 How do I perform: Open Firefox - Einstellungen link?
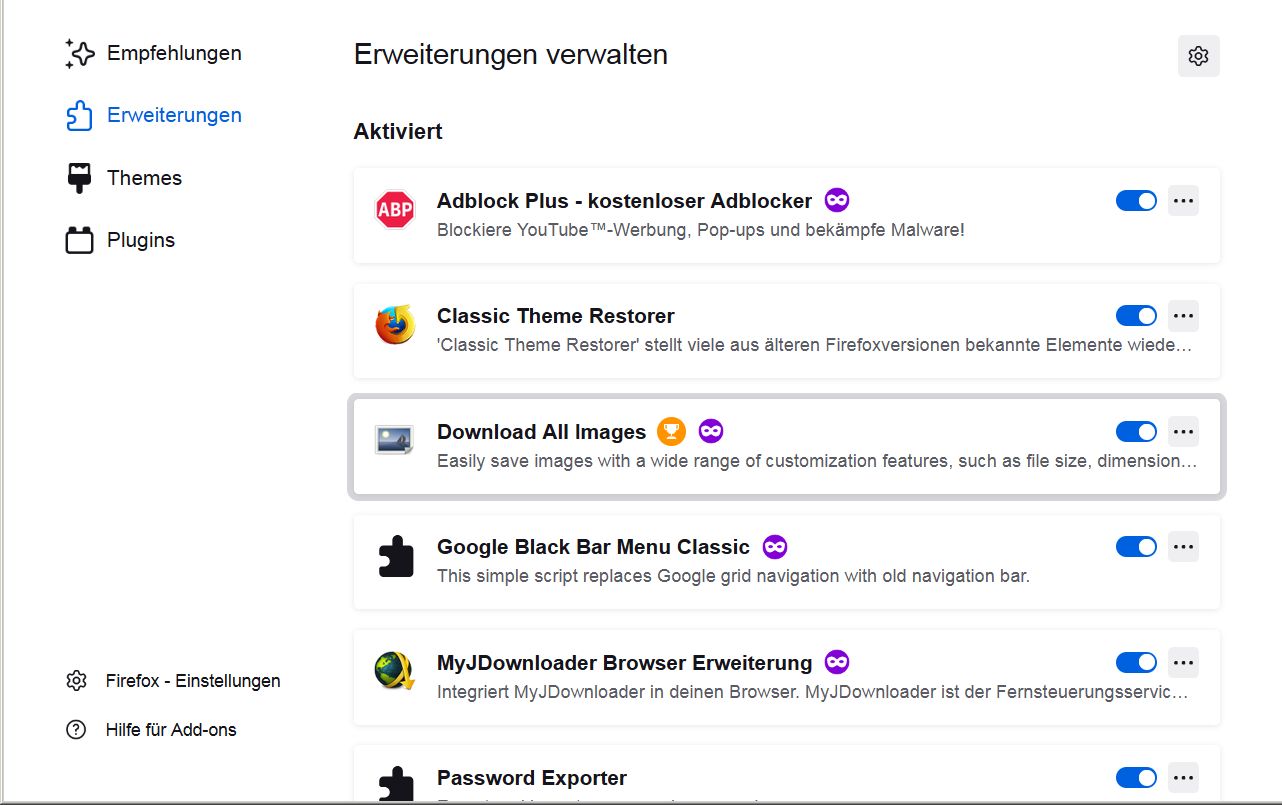[192, 681]
